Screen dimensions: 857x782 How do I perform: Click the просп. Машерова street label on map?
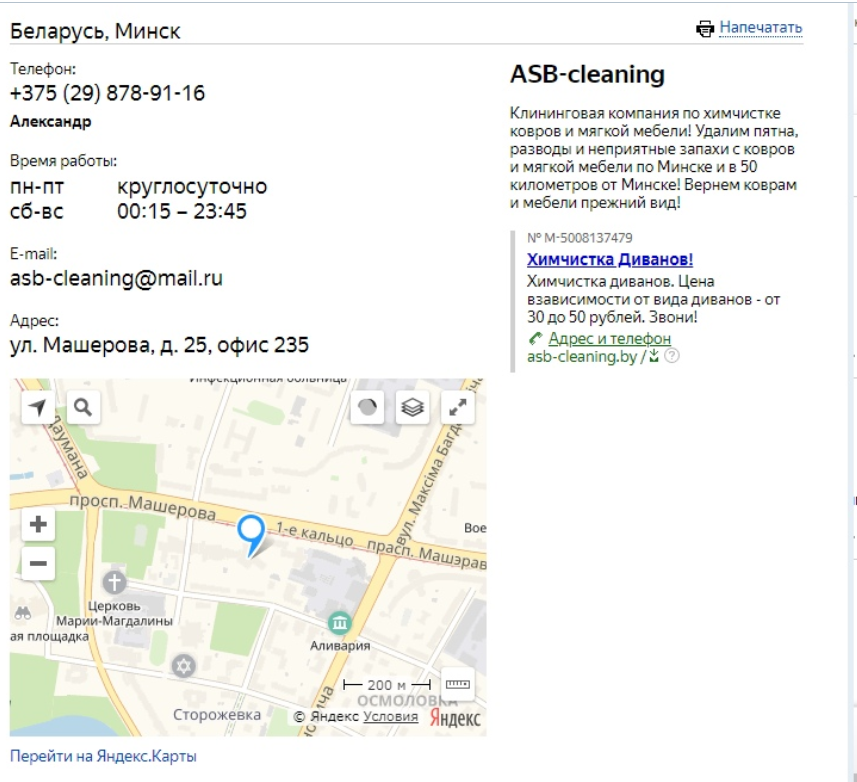pos(143,505)
